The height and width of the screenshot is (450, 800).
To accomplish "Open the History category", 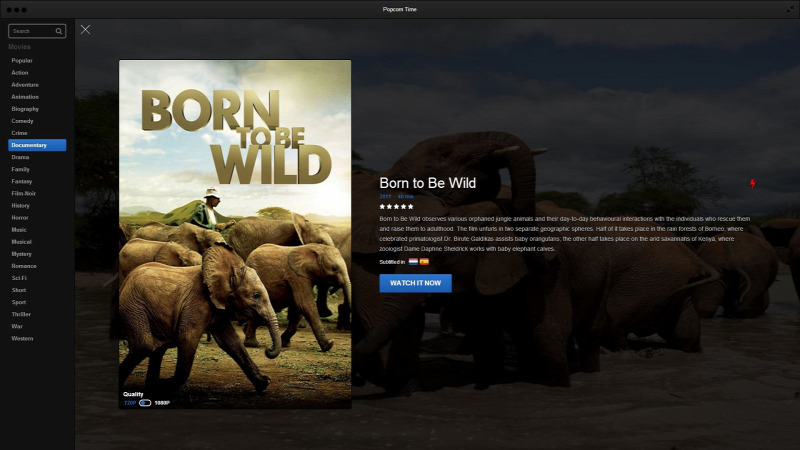I will (x=20, y=206).
